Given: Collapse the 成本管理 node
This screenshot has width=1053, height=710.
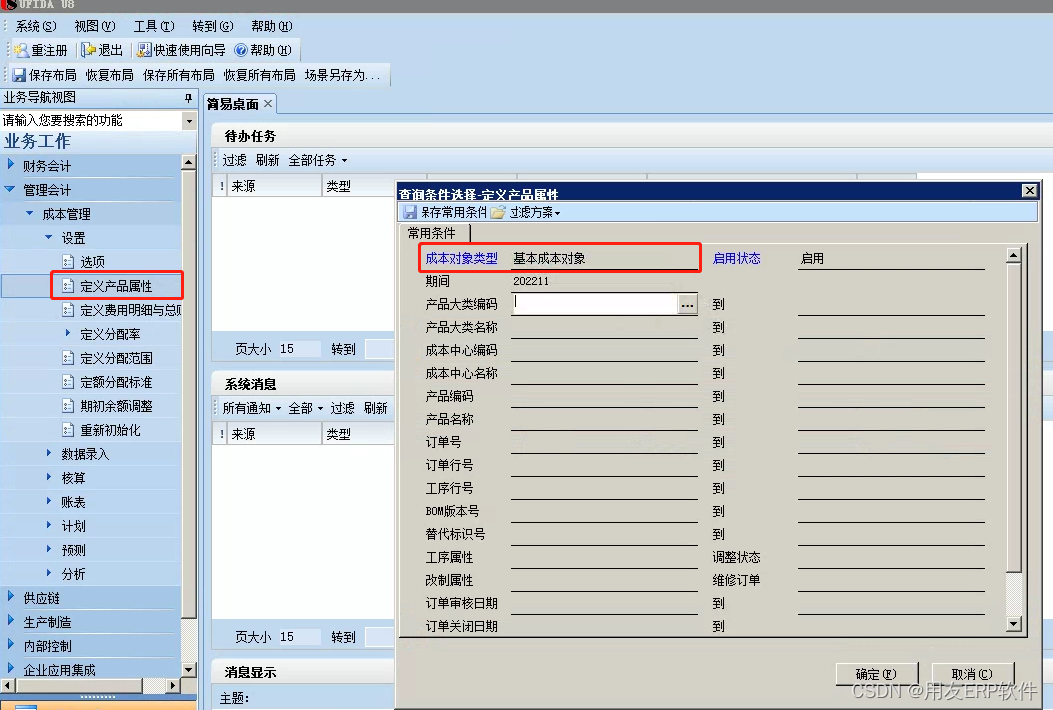Looking at the screenshot, I should click(30, 213).
